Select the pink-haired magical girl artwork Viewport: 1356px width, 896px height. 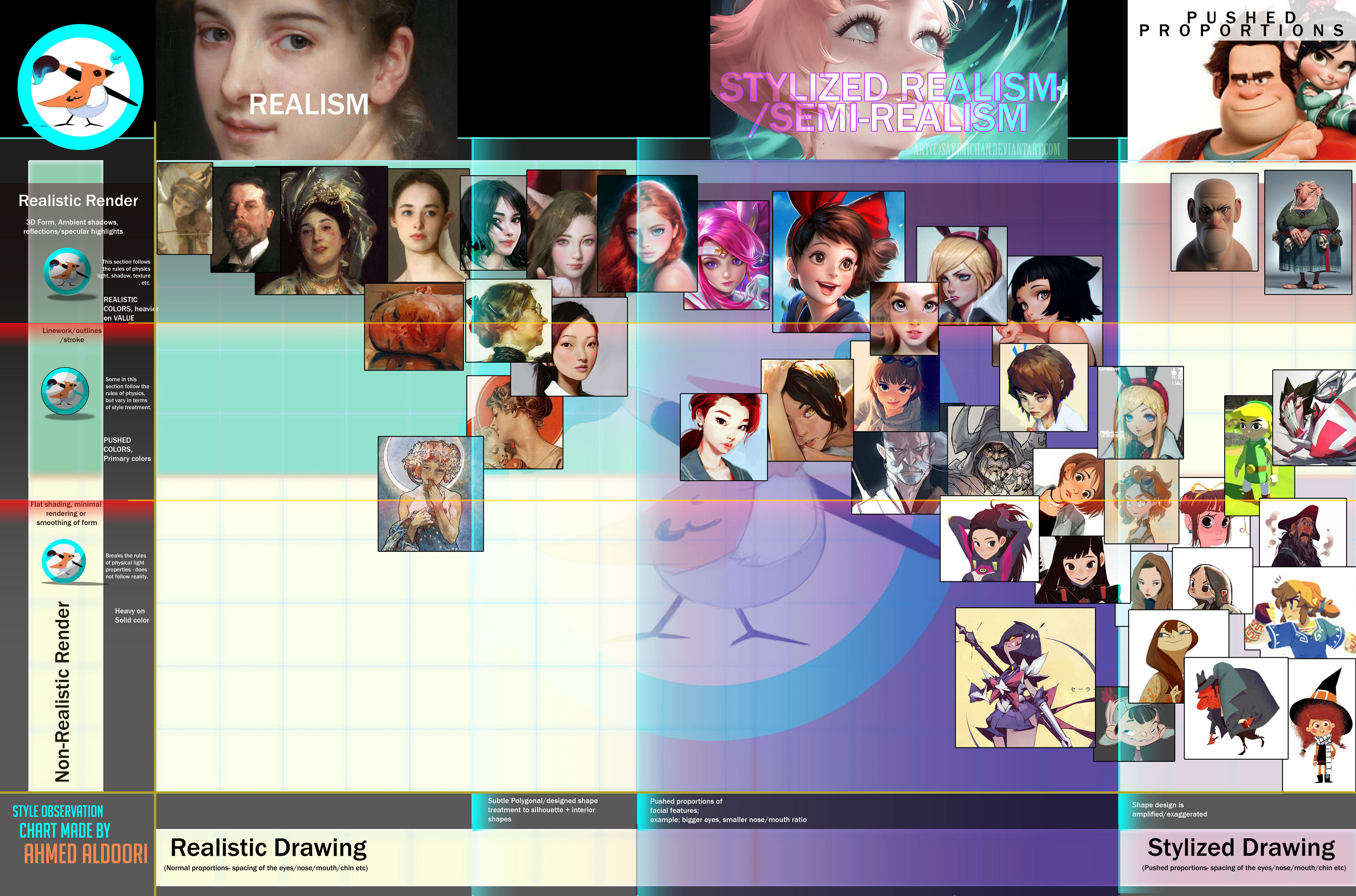pyautogui.click(x=727, y=255)
